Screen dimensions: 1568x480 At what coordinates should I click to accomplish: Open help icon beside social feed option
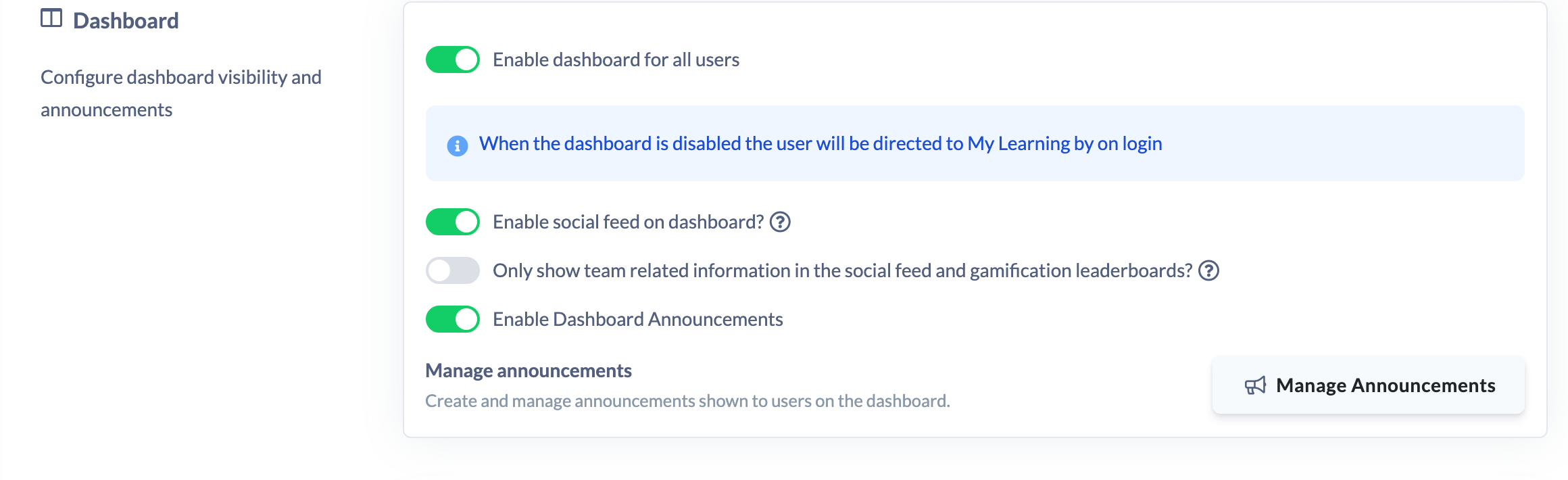(x=780, y=222)
